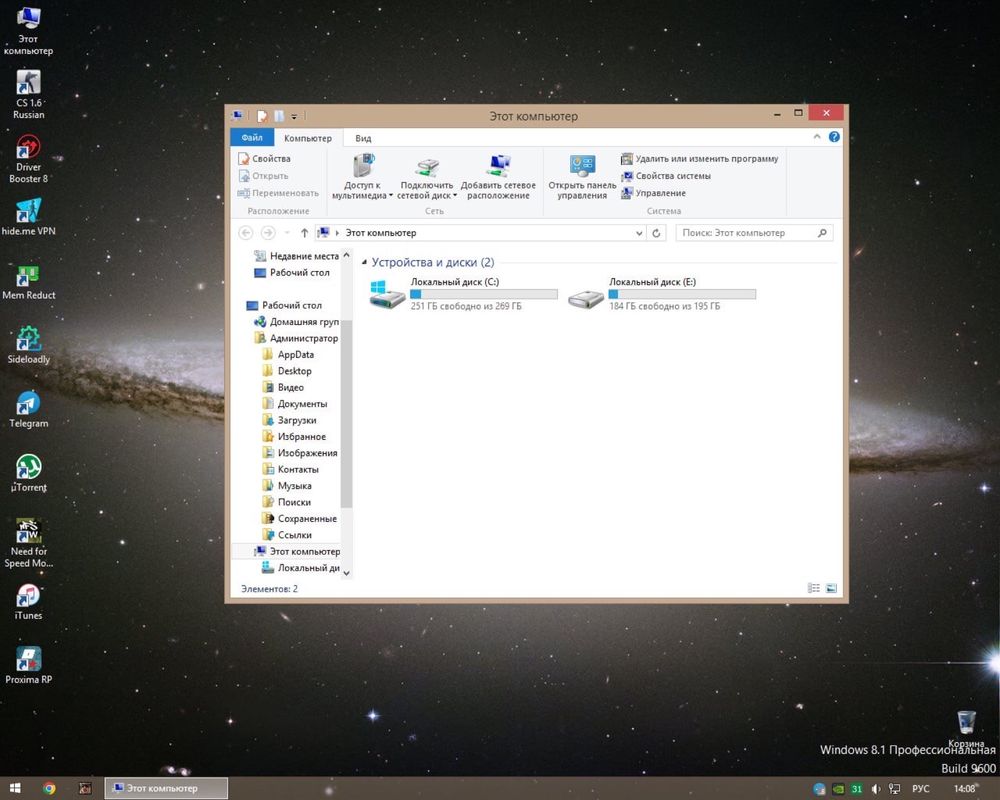Select Локальный диск (C:) drive
The image size is (1000, 800).
click(464, 294)
